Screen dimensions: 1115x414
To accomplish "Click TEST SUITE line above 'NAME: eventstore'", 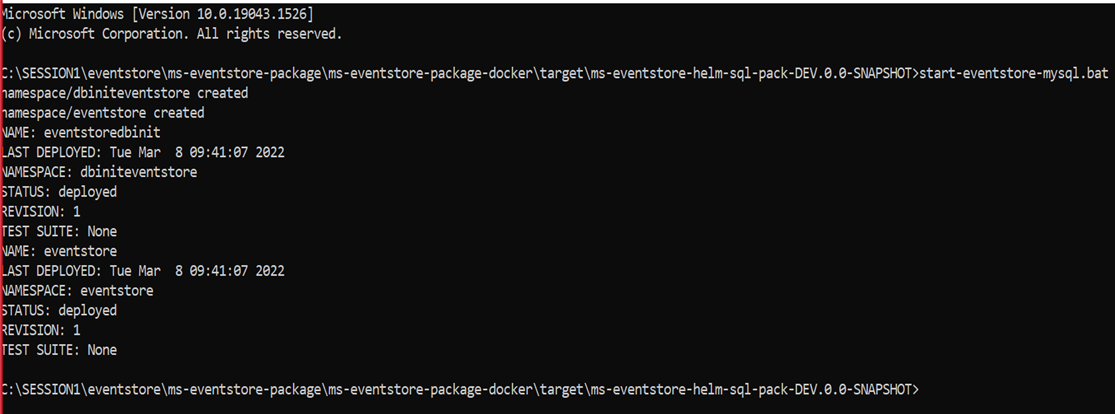I will tap(59, 231).
